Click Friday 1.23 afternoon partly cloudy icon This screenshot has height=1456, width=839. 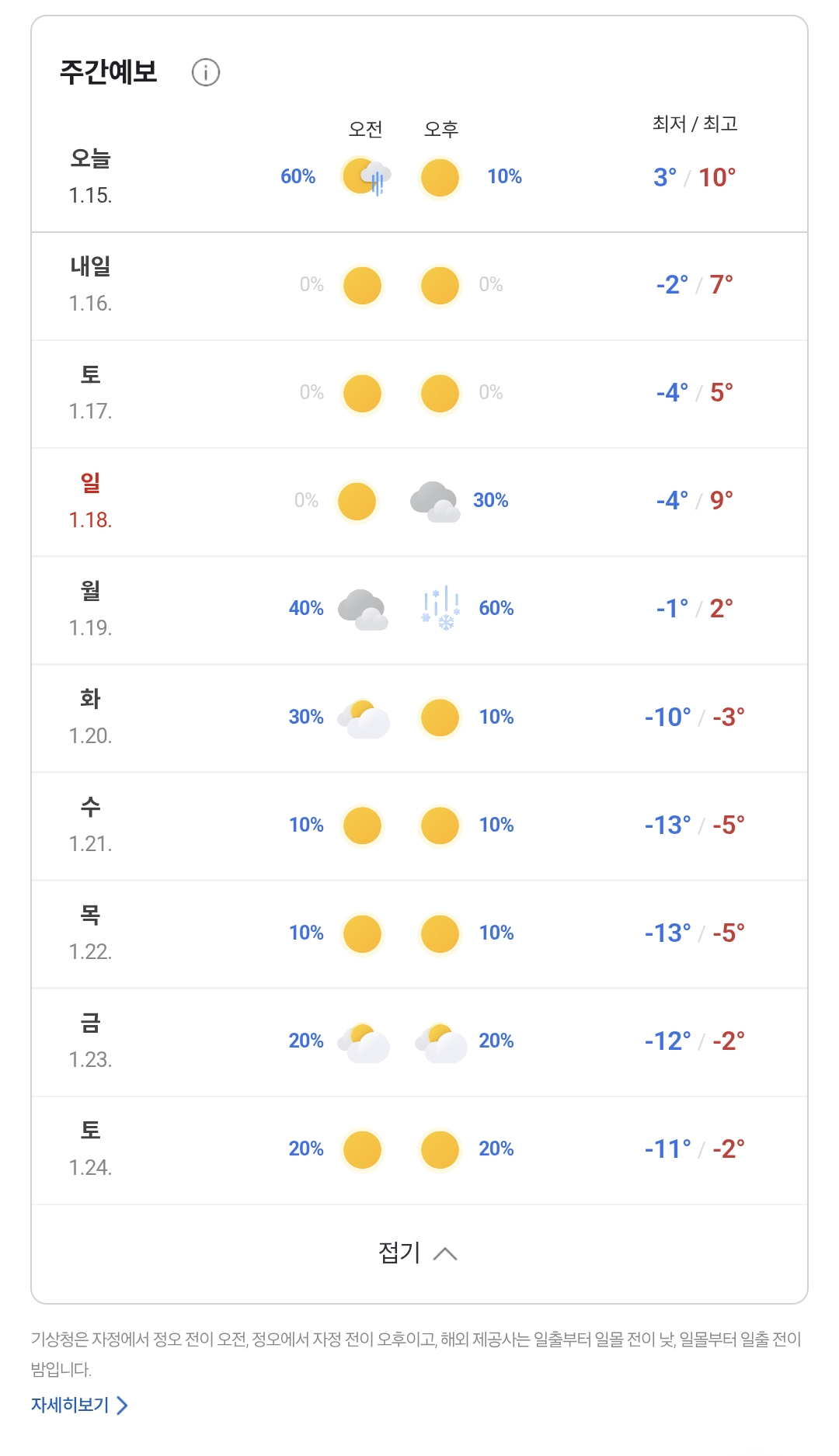[440, 1041]
